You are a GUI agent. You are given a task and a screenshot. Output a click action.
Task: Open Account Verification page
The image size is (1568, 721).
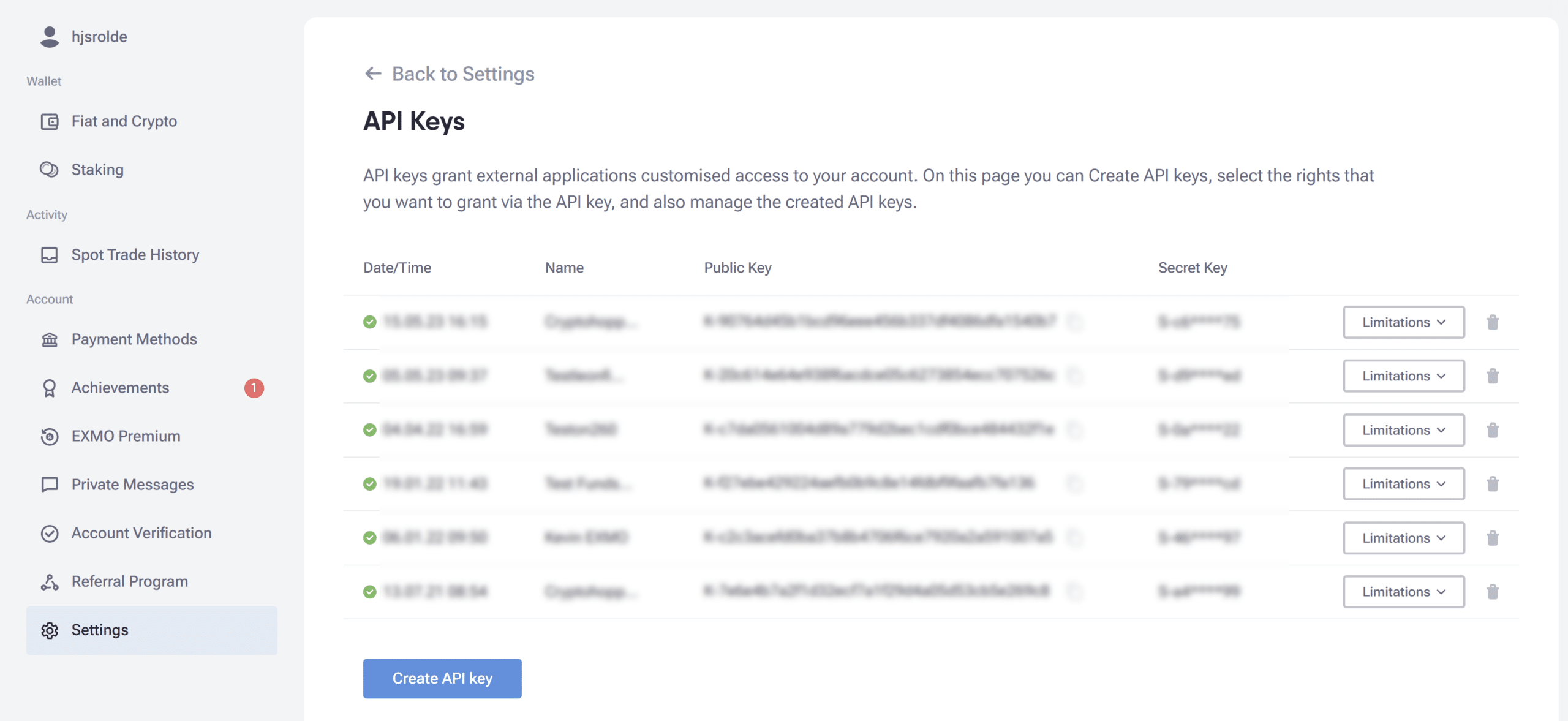[x=141, y=533]
